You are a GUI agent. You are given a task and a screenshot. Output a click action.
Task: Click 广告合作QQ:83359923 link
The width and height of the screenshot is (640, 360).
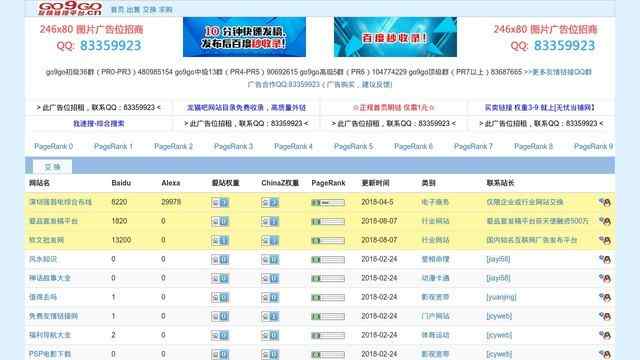point(320,84)
